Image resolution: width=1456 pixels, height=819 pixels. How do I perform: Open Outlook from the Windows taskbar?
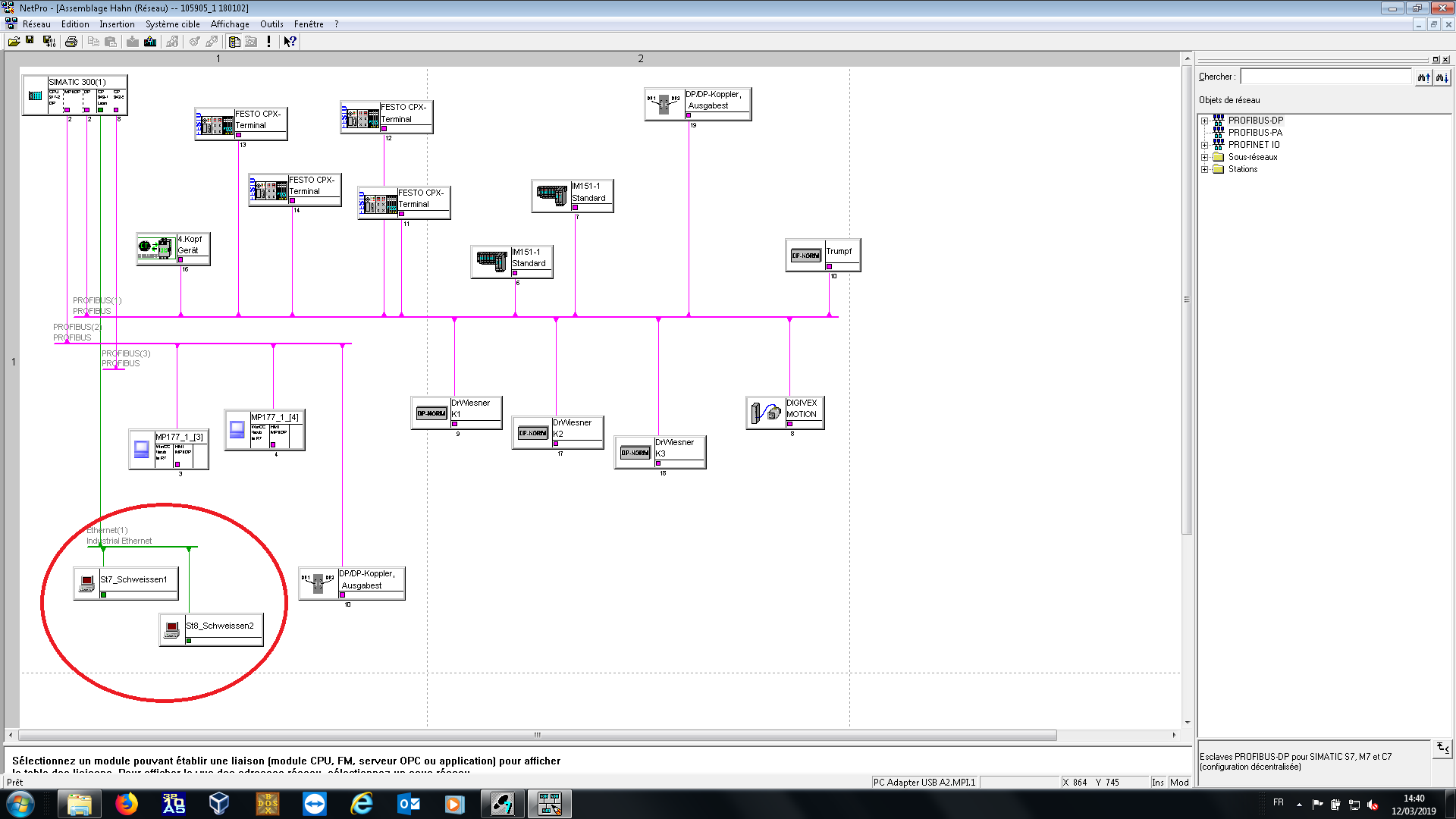click(x=408, y=804)
